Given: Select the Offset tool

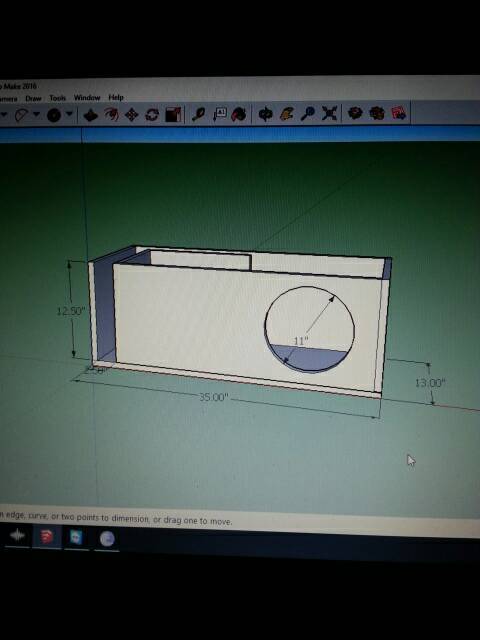Looking at the screenshot, I should pyautogui.click(x=111, y=115).
